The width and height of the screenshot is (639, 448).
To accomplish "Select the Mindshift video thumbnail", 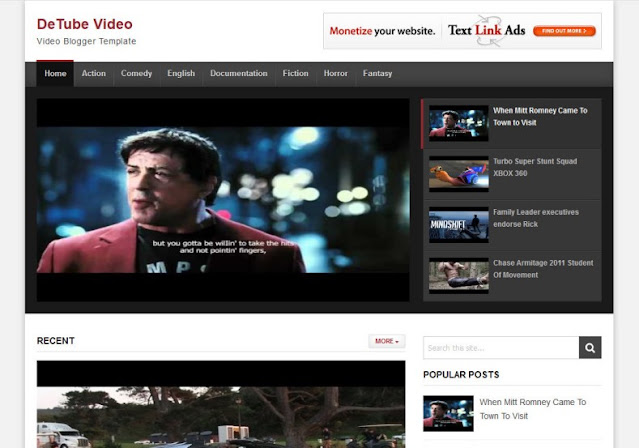I will click(458, 225).
